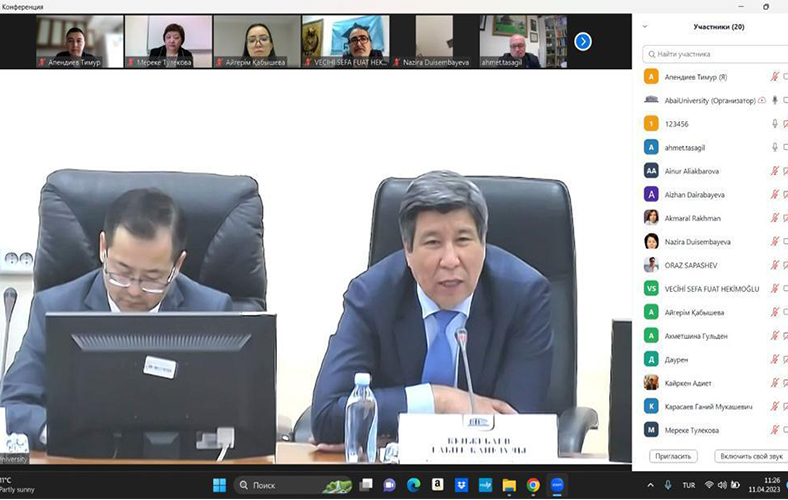Click AbaiUniversity organizer's microphone icon
This screenshot has width=788, height=500.
tap(774, 100)
